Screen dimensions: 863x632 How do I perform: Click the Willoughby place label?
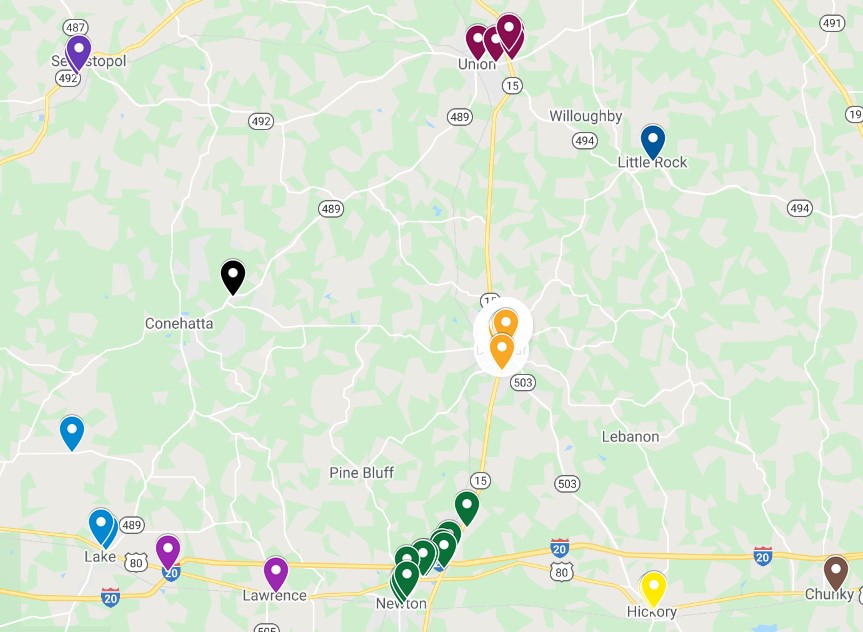click(x=586, y=116)
